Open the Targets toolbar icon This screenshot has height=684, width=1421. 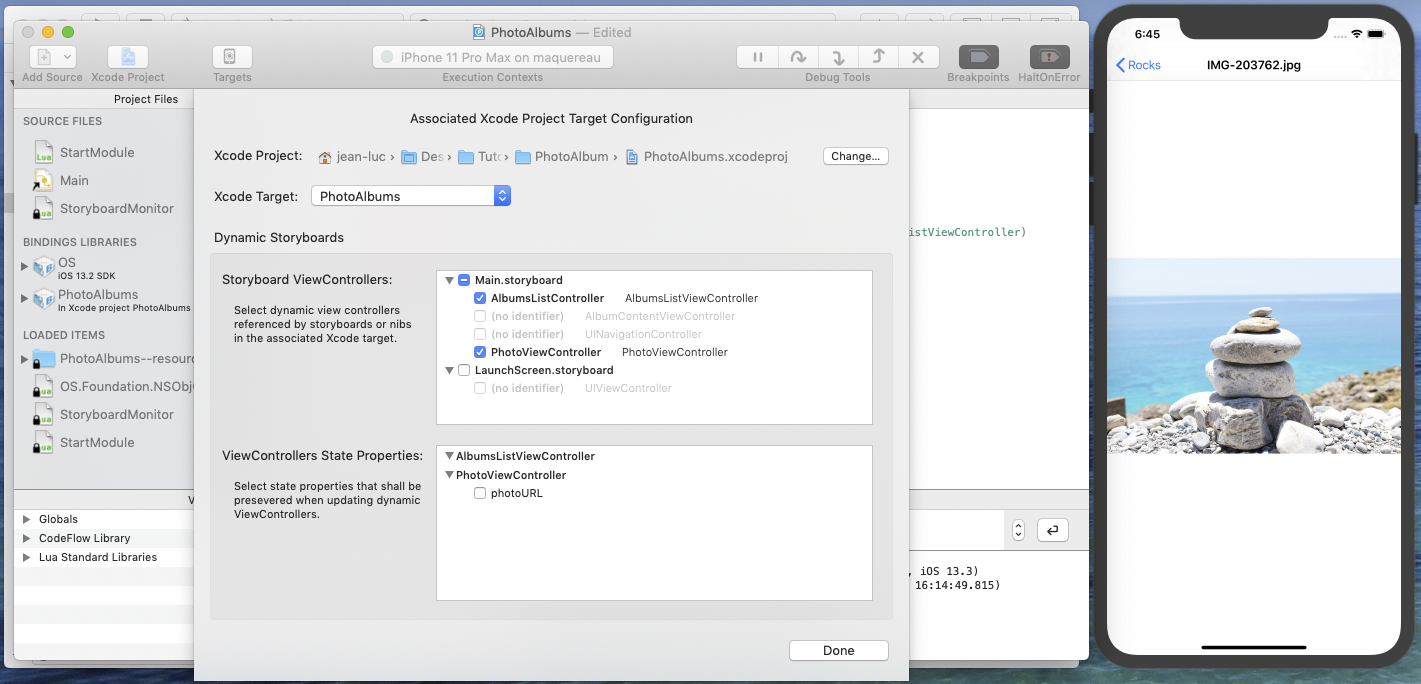click(232, 57)
